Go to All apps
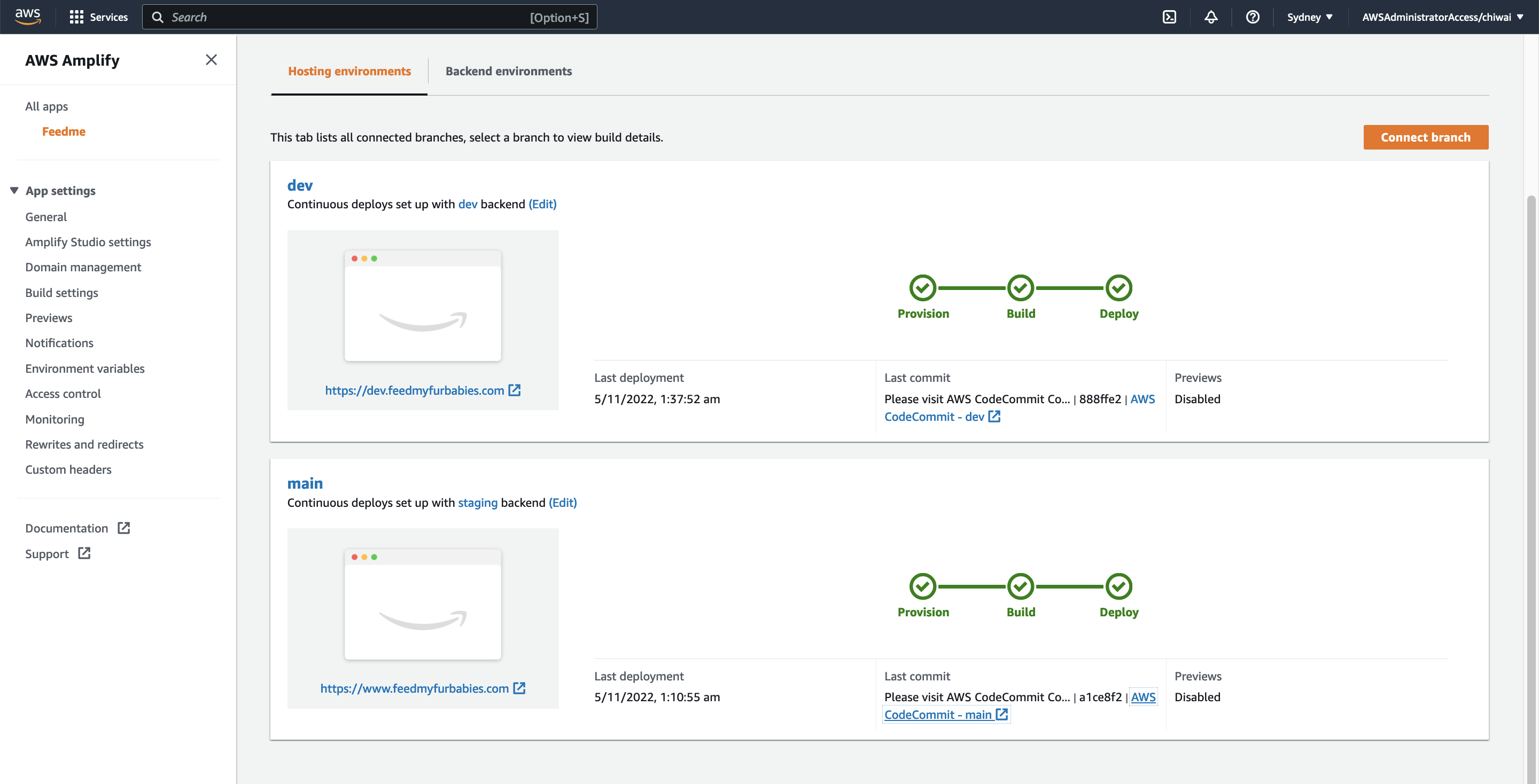 coord(46,106)
